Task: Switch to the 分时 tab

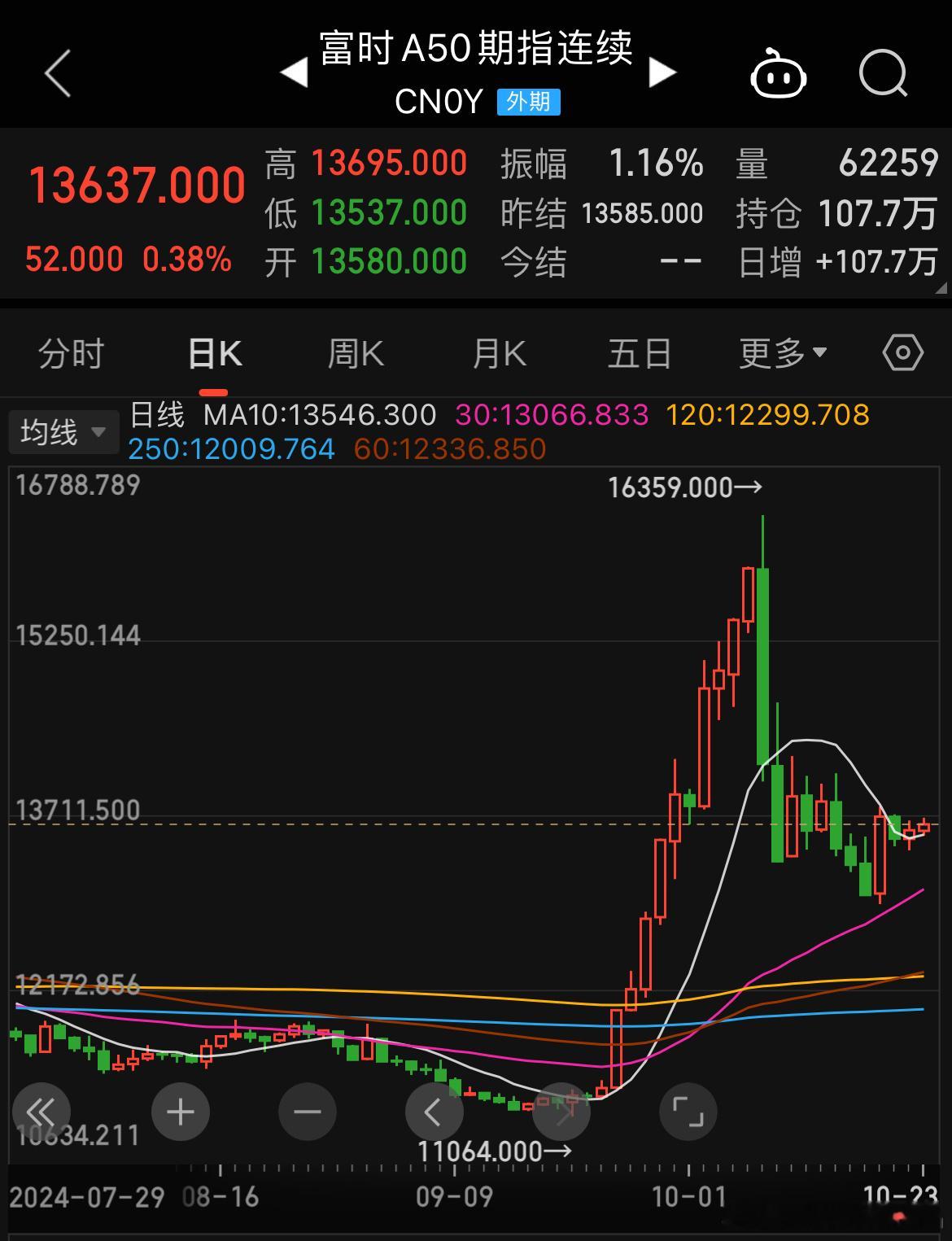Action: (72, 353)
